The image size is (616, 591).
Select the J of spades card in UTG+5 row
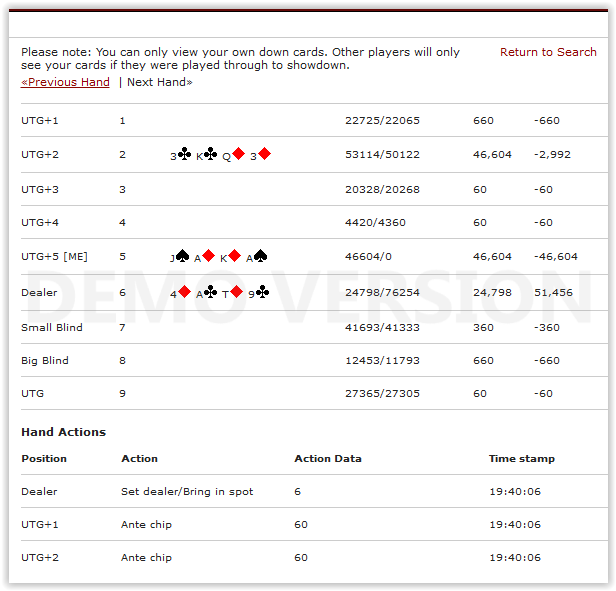coord(180,257)
